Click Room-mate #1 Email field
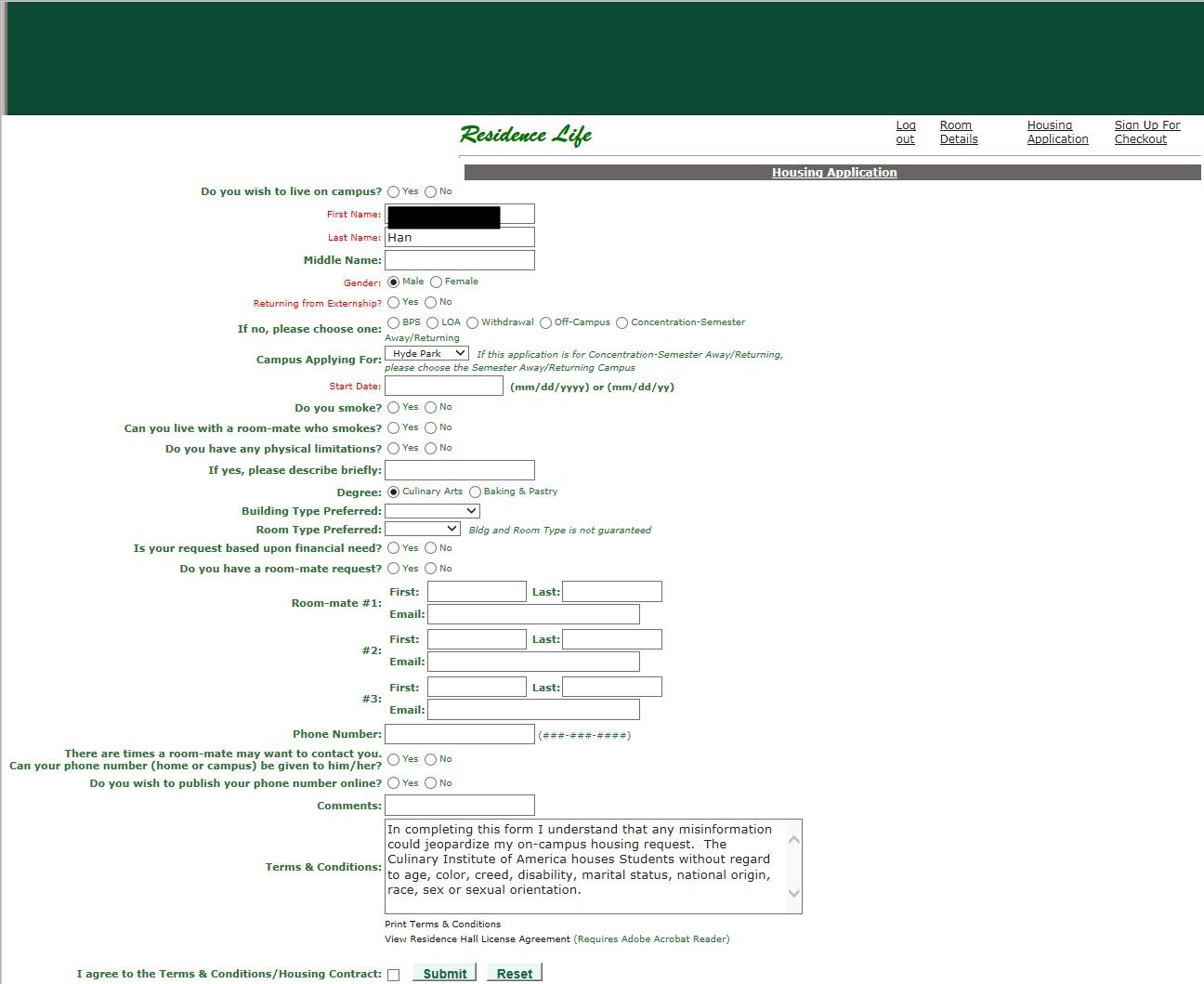Screen dimensions: 1204x984 pos(533,614)
